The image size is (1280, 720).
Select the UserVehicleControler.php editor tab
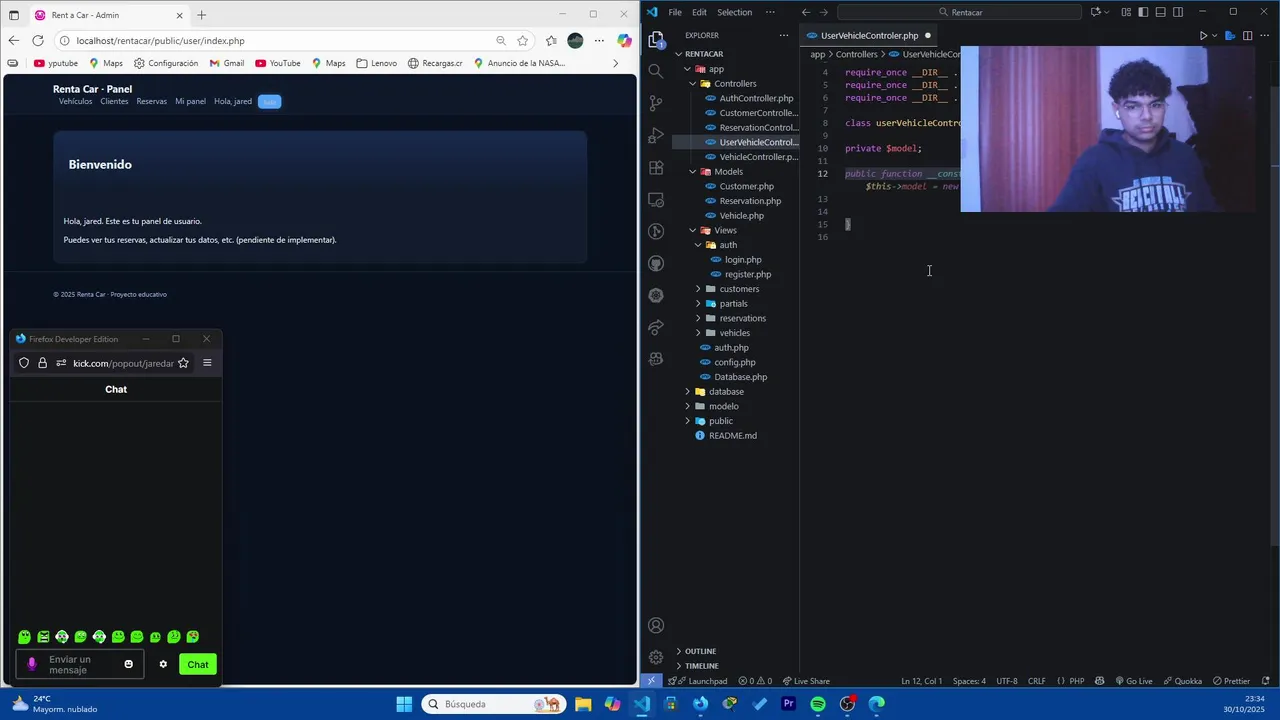(868, 35)
